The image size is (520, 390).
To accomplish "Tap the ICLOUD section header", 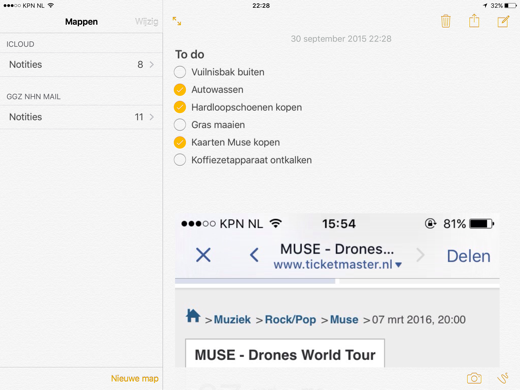I will [20, 44].
